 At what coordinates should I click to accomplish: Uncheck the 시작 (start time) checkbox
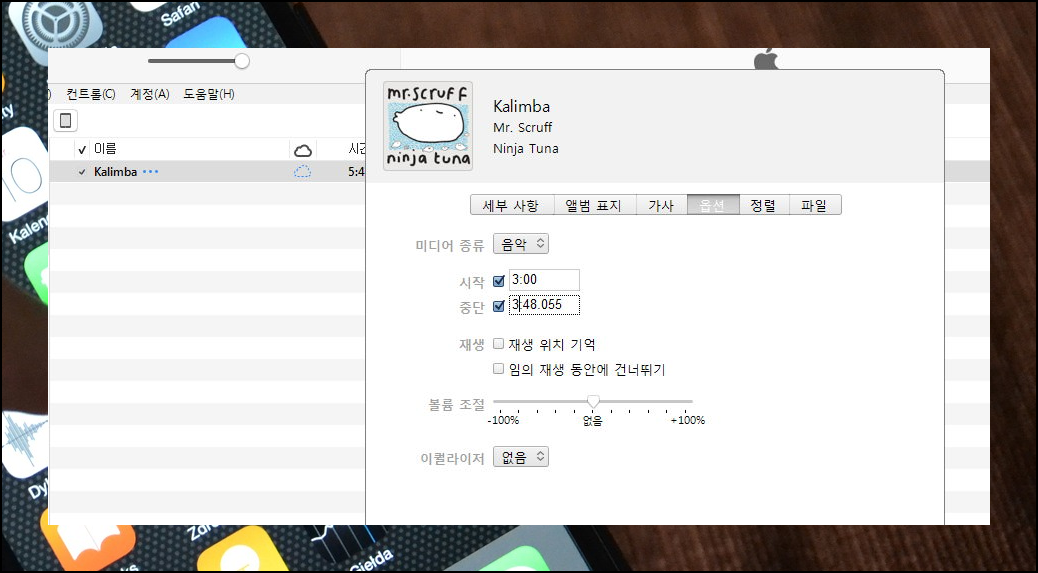coord(499,281)
